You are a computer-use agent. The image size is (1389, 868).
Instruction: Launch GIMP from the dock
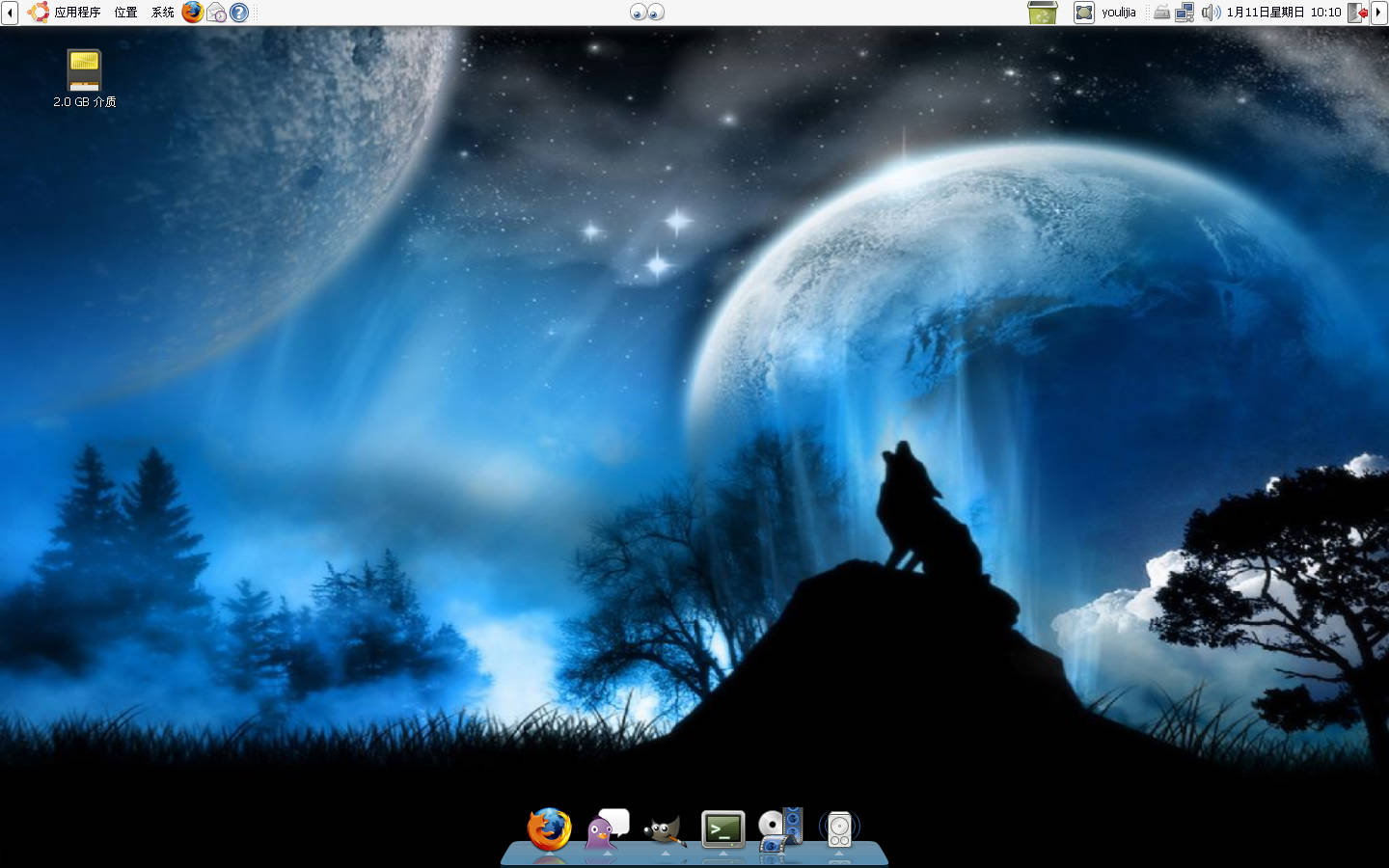pos(665,831)
